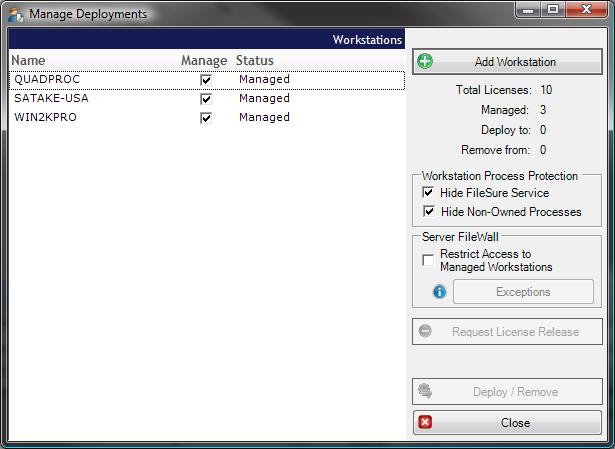
Task: Uncheck Manage checkbox for SATAKE-USA
Action: click(206, 99)
